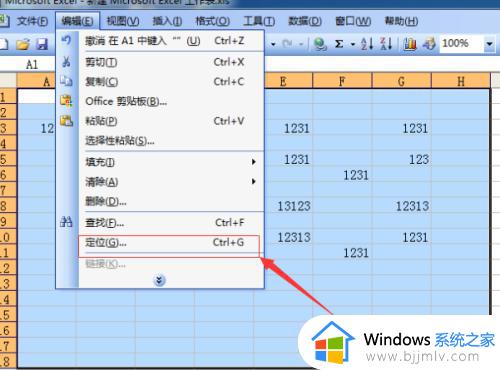Open the 帮助(H) menu

pyautogui.click(x=401, y=21)
